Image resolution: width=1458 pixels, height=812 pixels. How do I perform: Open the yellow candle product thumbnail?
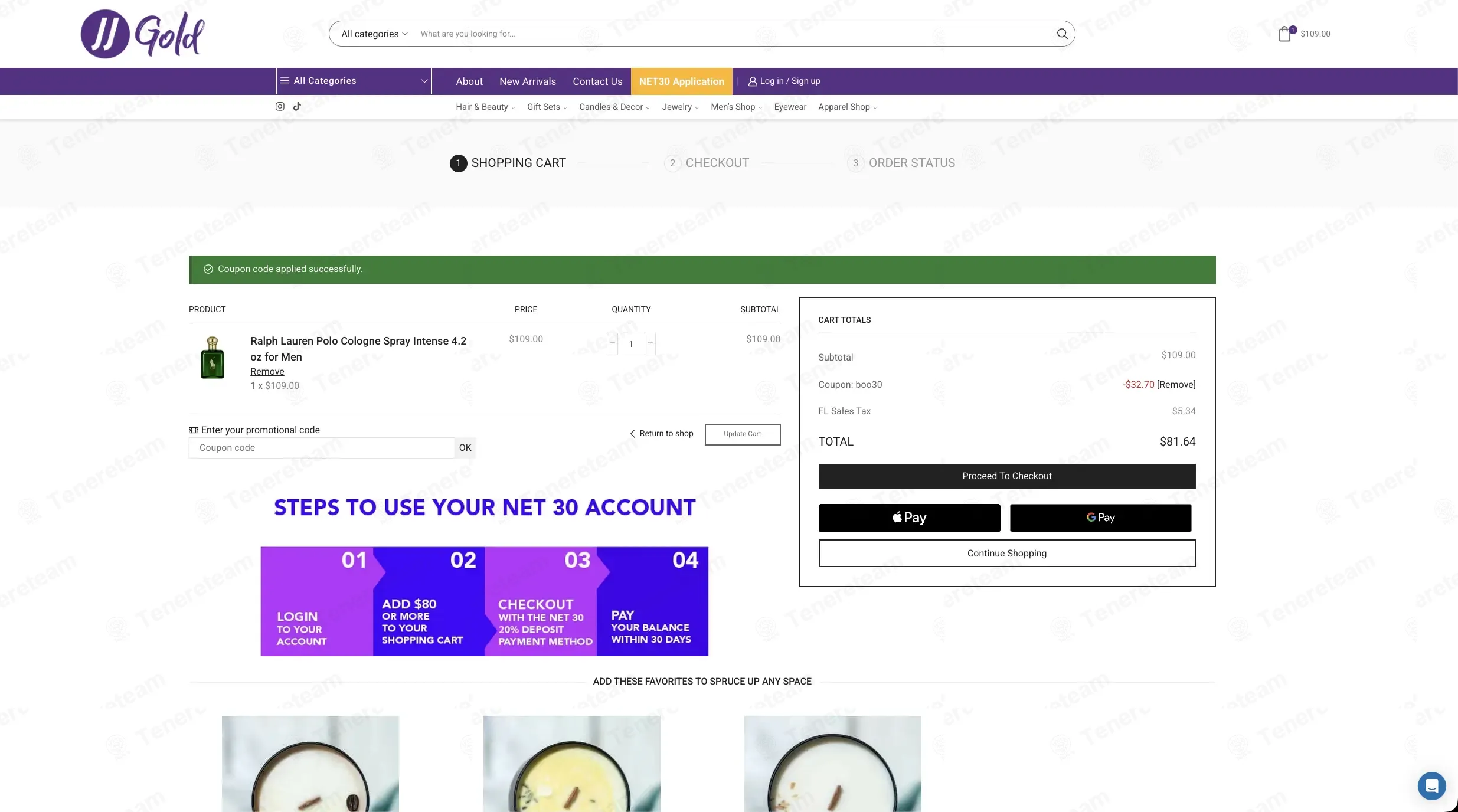[572, 764]
